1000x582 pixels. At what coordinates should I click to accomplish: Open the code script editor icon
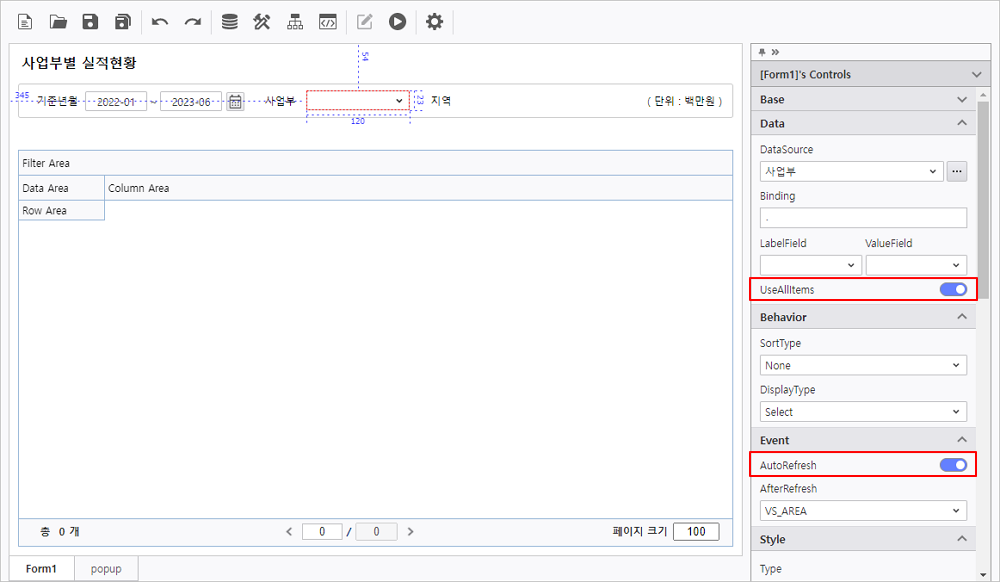(x=327, y=21)
